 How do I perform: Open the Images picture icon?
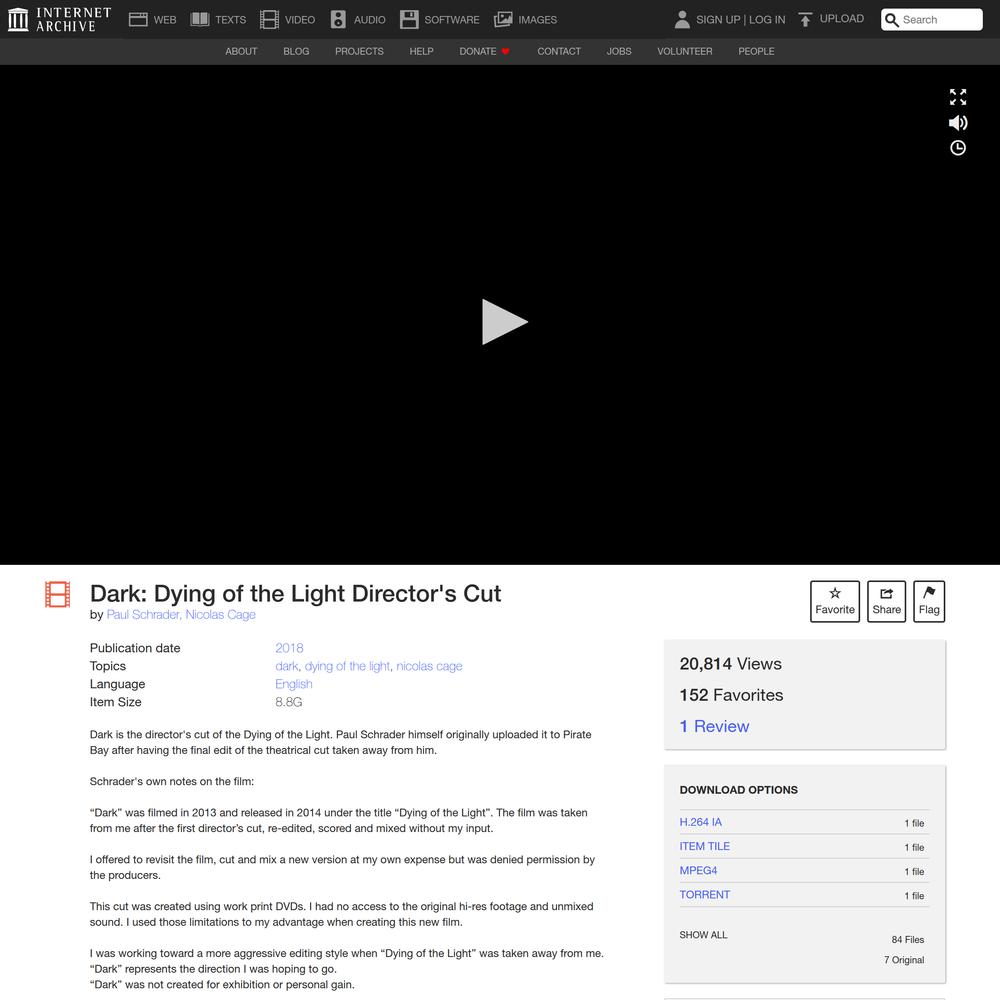click(x=503, y=20)
